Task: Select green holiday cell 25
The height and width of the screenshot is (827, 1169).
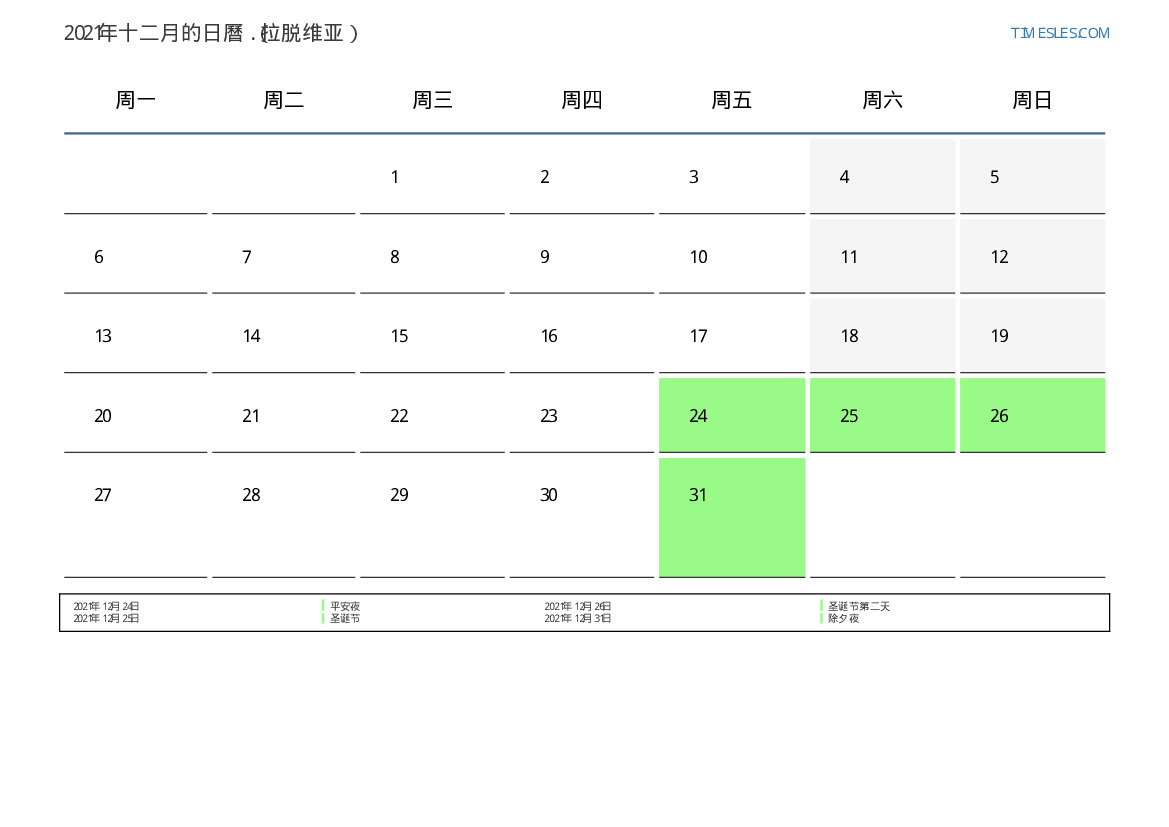Action: (882, 415)
